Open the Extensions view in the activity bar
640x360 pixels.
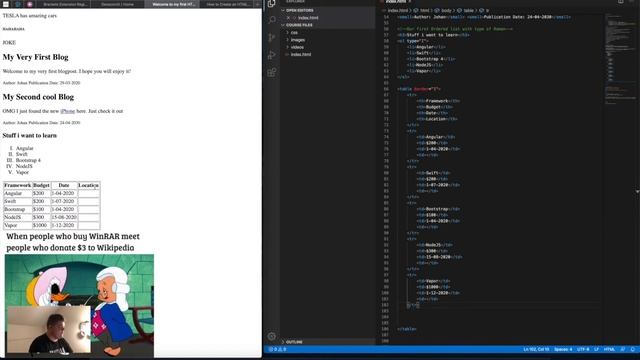point(272,73)
